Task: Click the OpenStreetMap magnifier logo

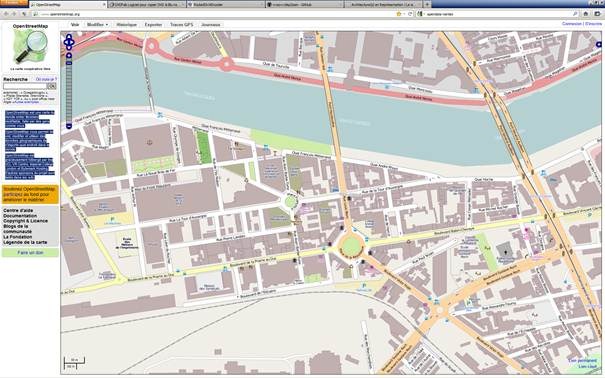Action: (x=30, y=46)
